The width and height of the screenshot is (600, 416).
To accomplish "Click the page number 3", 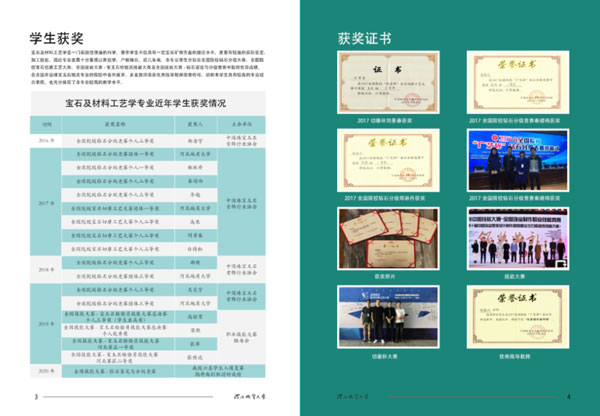I will [x=36, y=396].
